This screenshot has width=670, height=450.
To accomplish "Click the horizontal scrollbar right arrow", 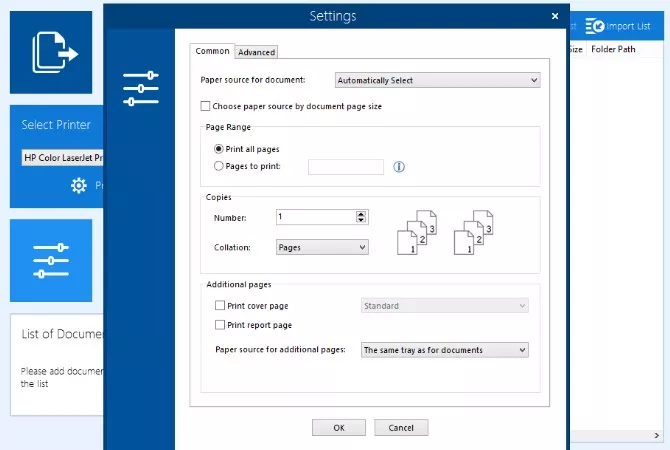I will 657,435.
